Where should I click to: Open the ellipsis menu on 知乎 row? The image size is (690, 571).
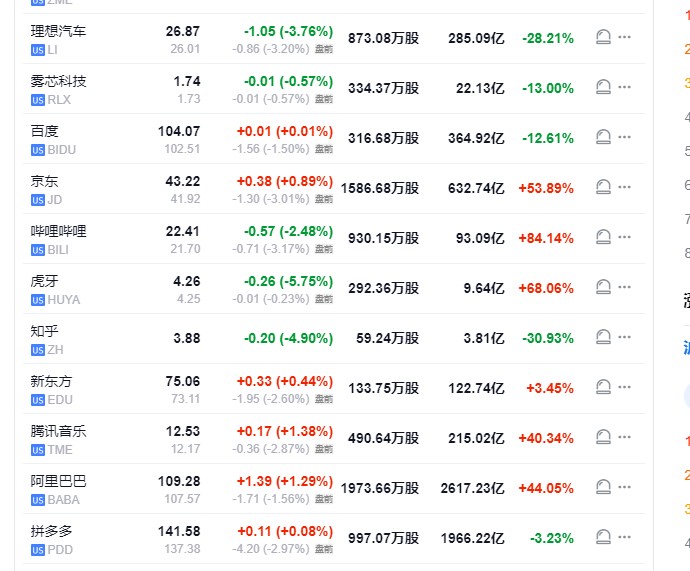point(625,338)
